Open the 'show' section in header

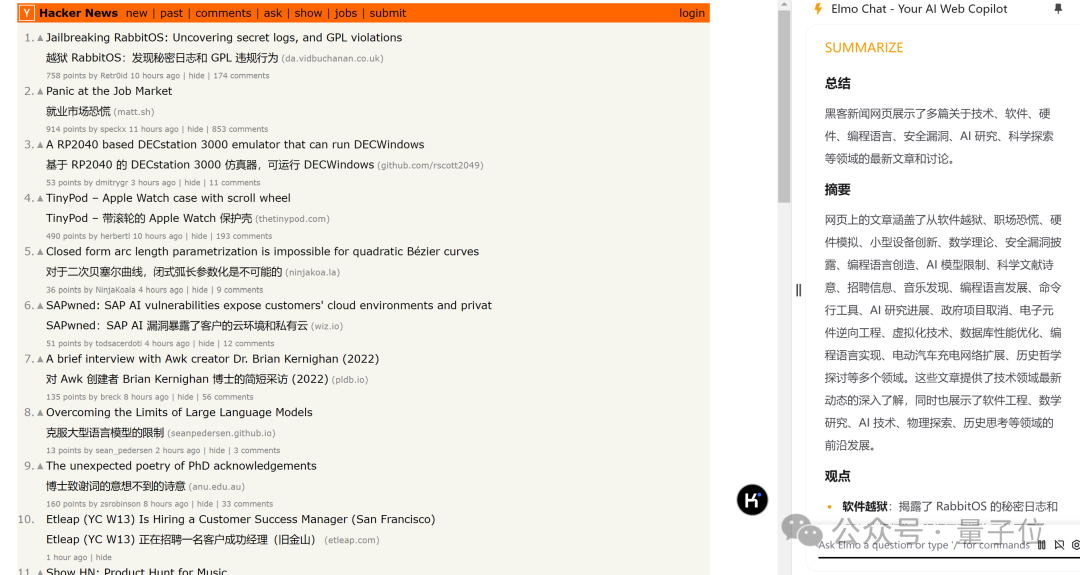pyautogui.click(x=308, y=13)
